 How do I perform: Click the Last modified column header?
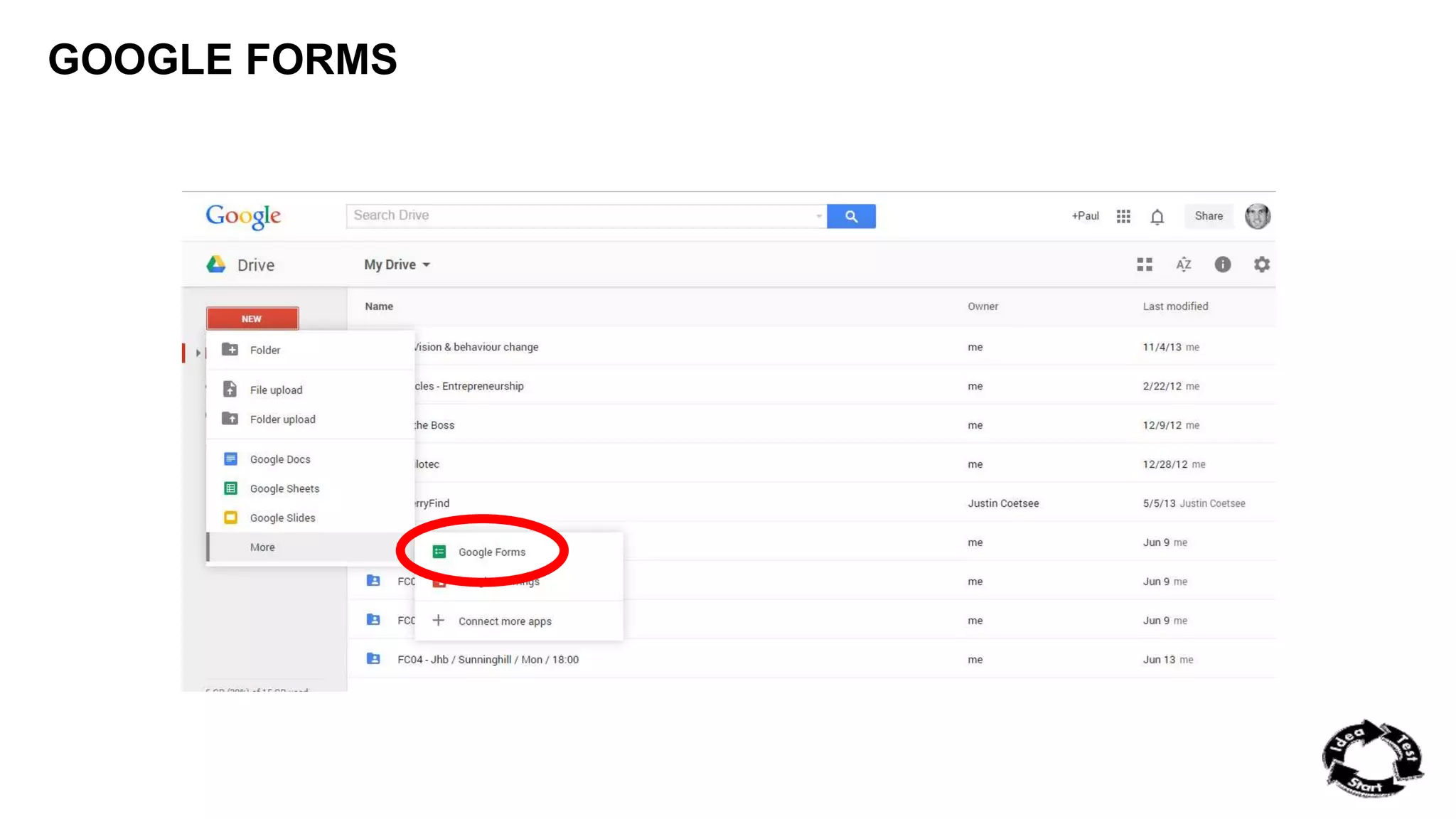click(1175, 306)
